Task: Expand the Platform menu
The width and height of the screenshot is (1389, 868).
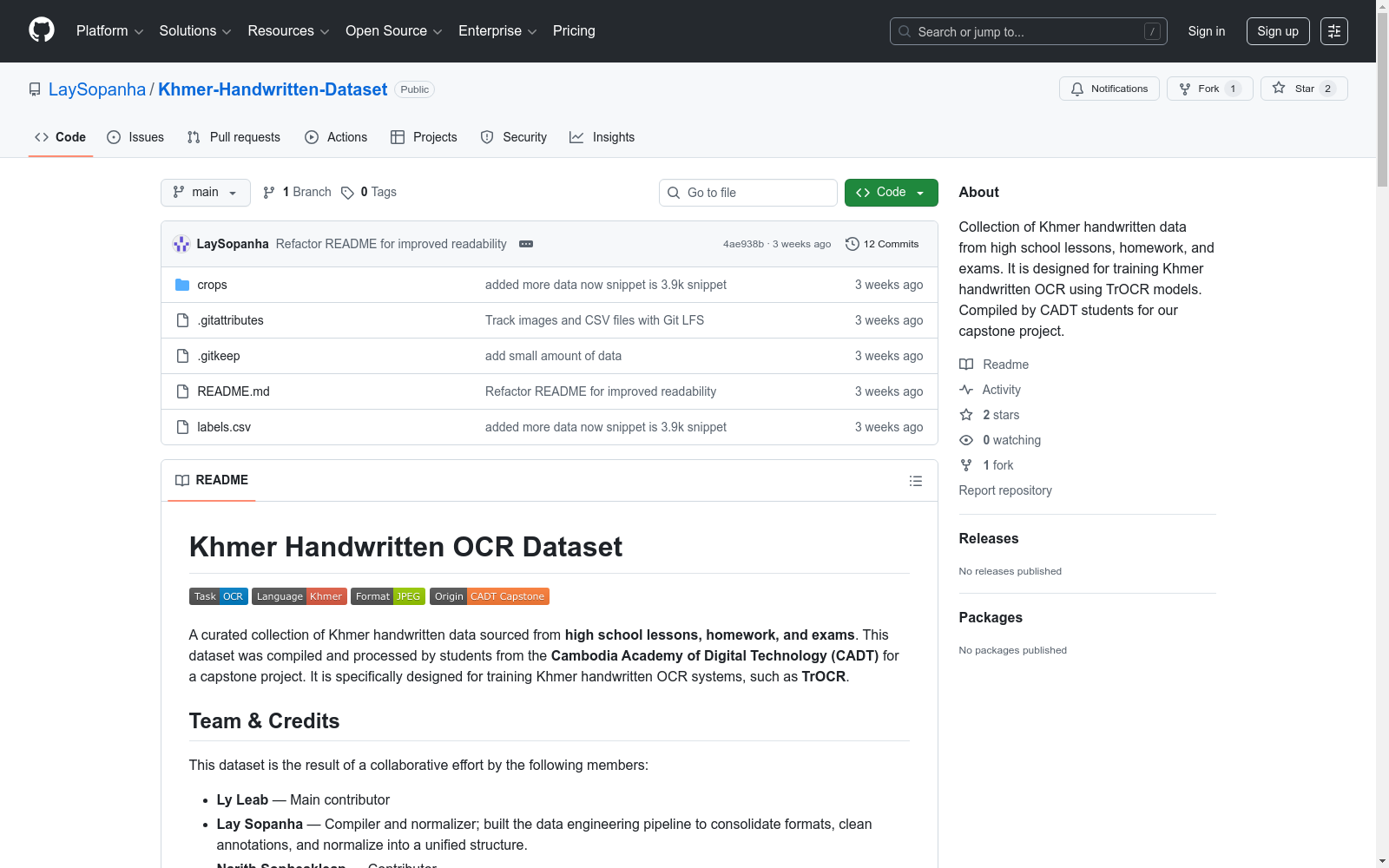Action: click(x=110, y=31)
